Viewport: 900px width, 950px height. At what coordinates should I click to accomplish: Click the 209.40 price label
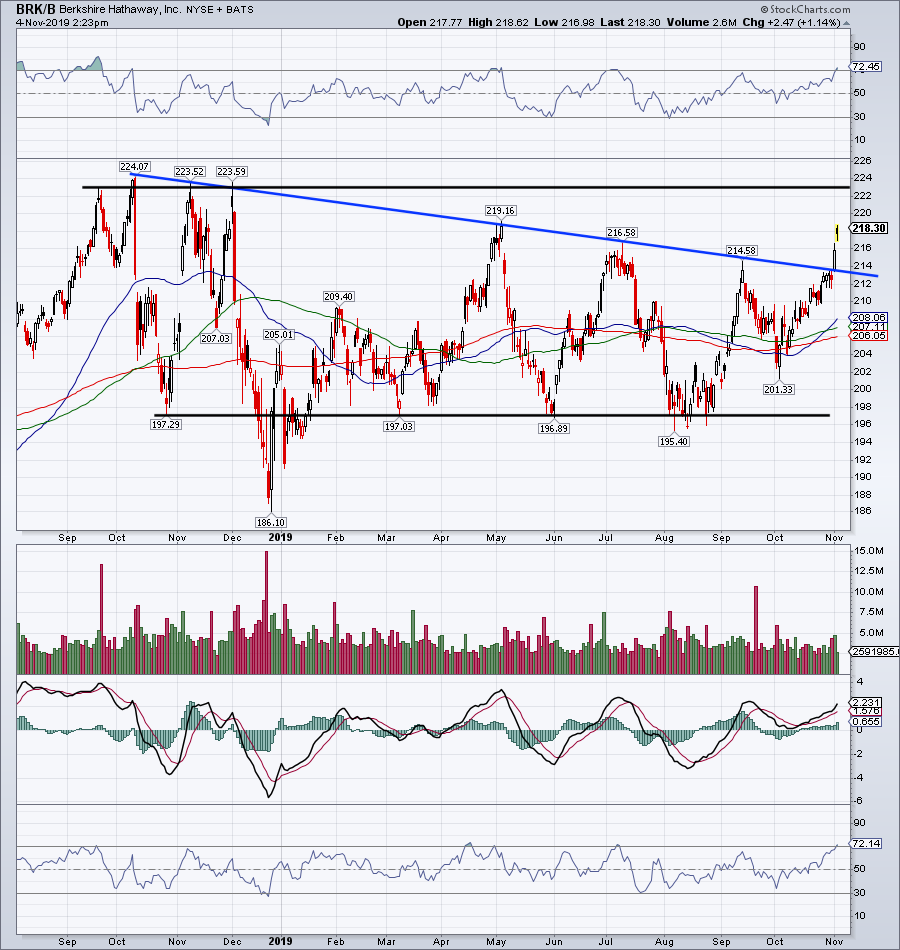[x=338, y=297]
